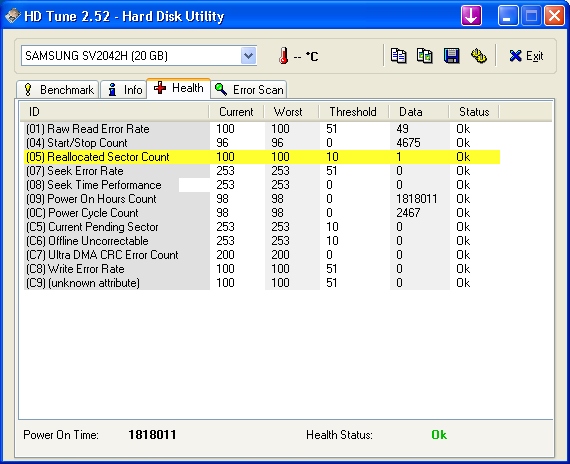
Task: Click data value 49 in Raw Read Error row
Action: (x=402, y=129)
